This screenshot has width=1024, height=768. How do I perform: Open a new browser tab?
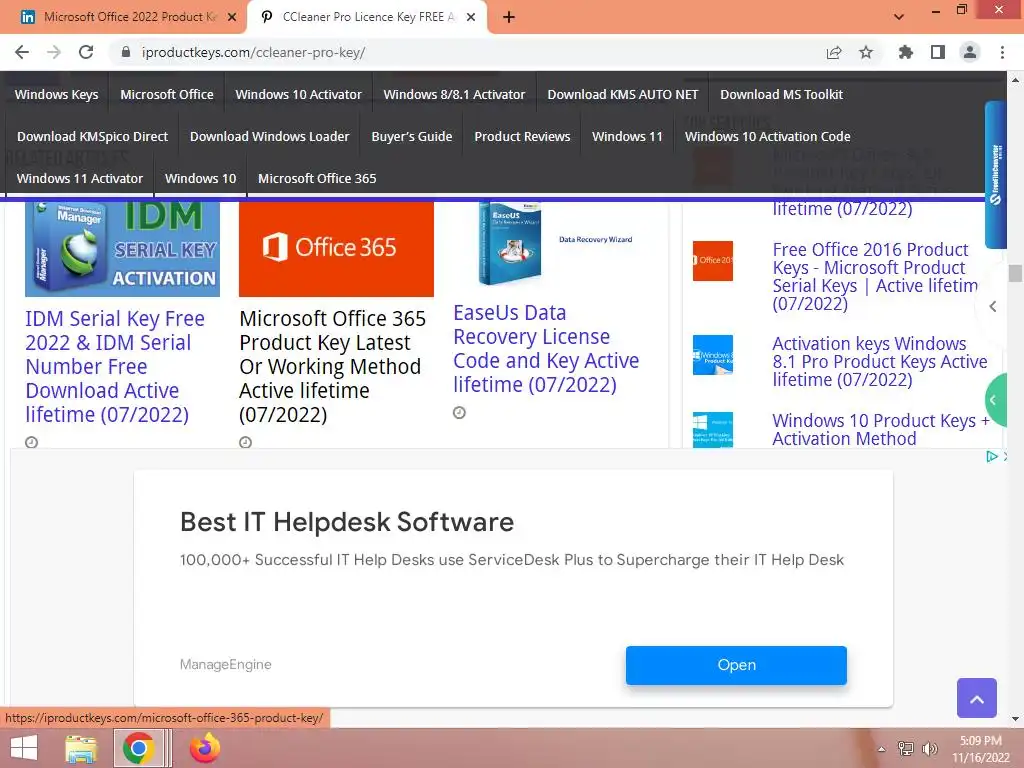tap(509, 17)
